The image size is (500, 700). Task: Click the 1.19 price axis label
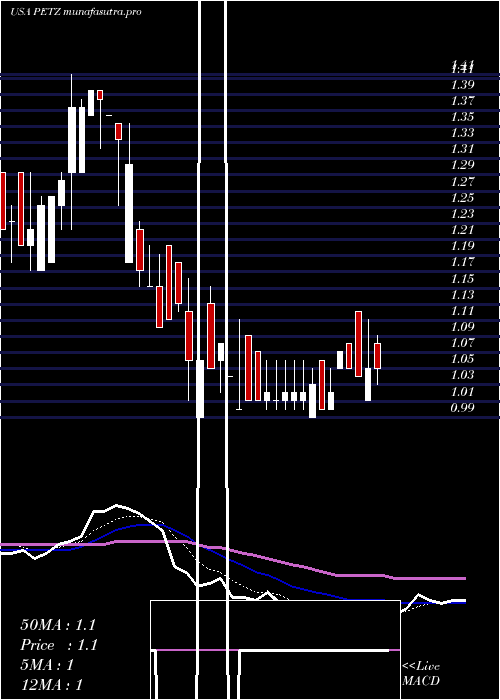point(462,246)
